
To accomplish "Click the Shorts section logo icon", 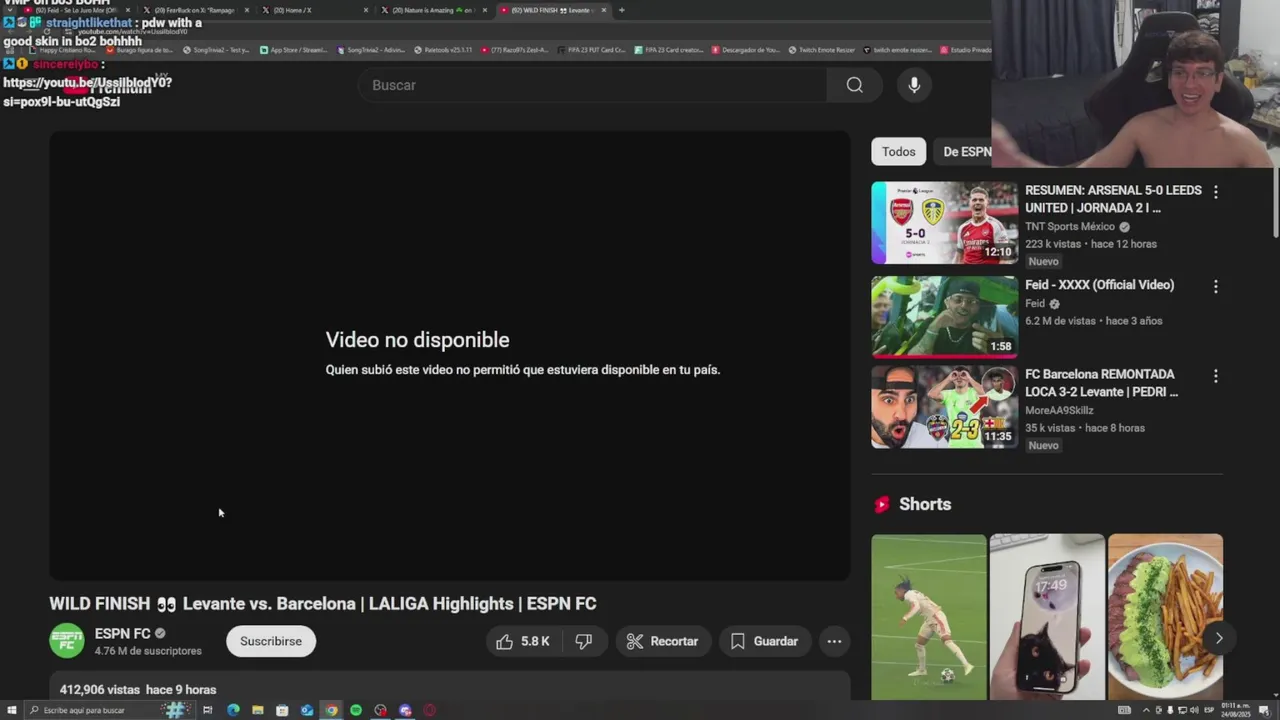I will pos(881,505).
